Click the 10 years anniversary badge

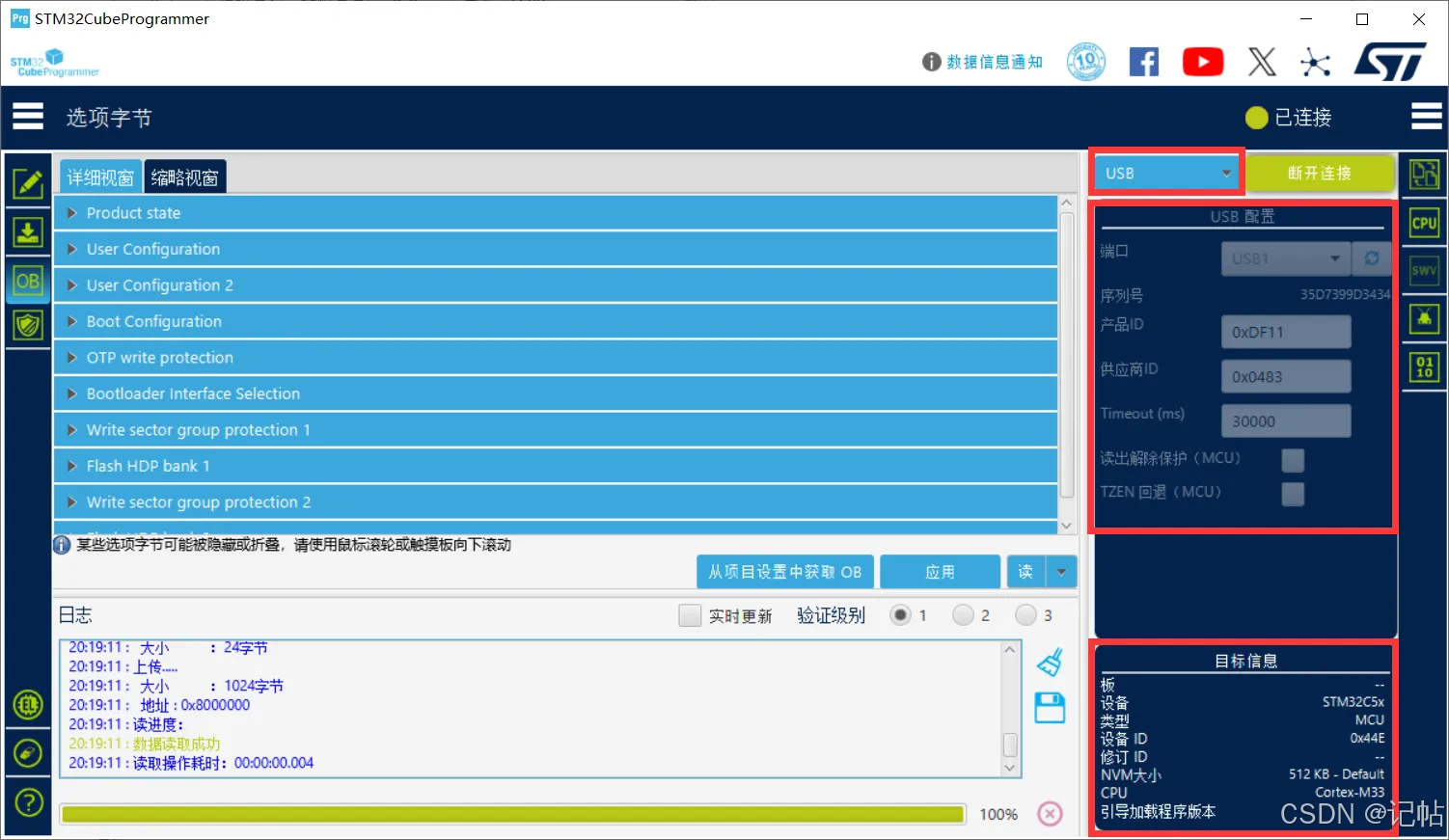point(1086,62)
